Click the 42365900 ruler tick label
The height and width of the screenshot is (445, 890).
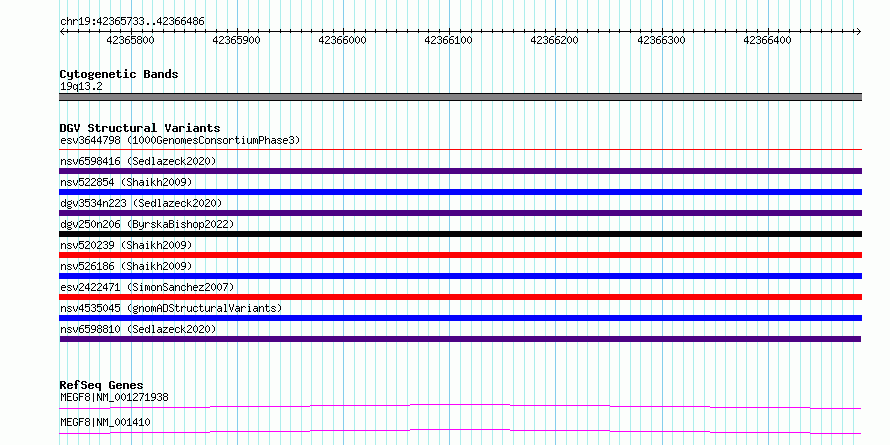[236, 40]
